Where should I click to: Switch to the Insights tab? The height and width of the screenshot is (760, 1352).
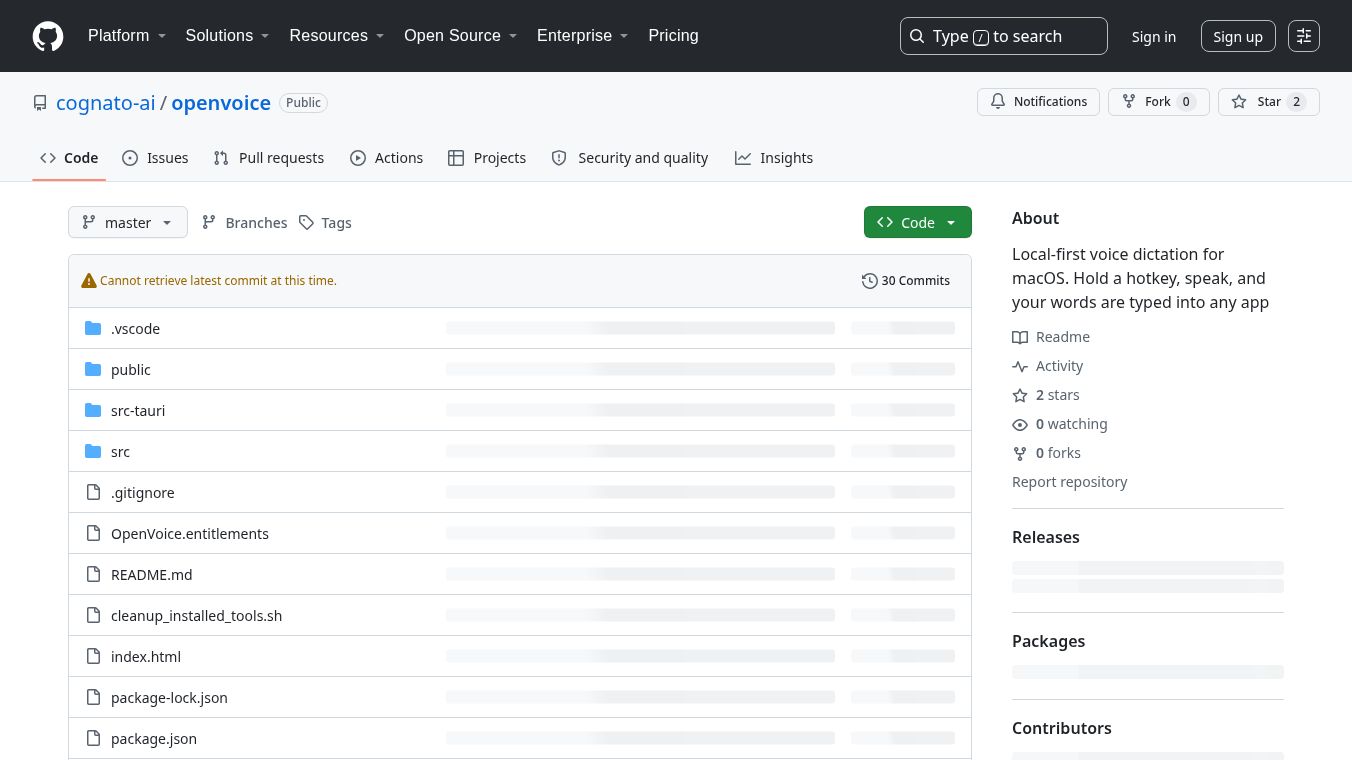point(774,158)
